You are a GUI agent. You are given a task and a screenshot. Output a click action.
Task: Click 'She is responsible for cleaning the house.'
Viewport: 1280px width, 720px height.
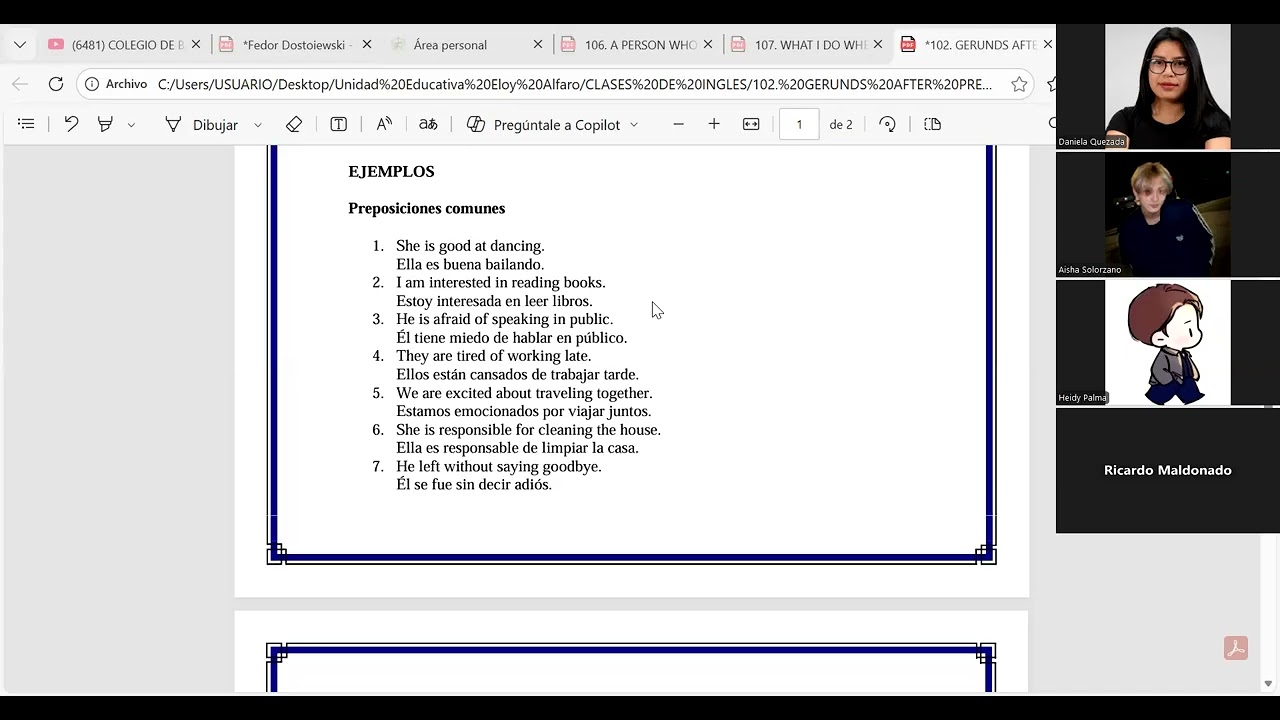coord(529,430)
